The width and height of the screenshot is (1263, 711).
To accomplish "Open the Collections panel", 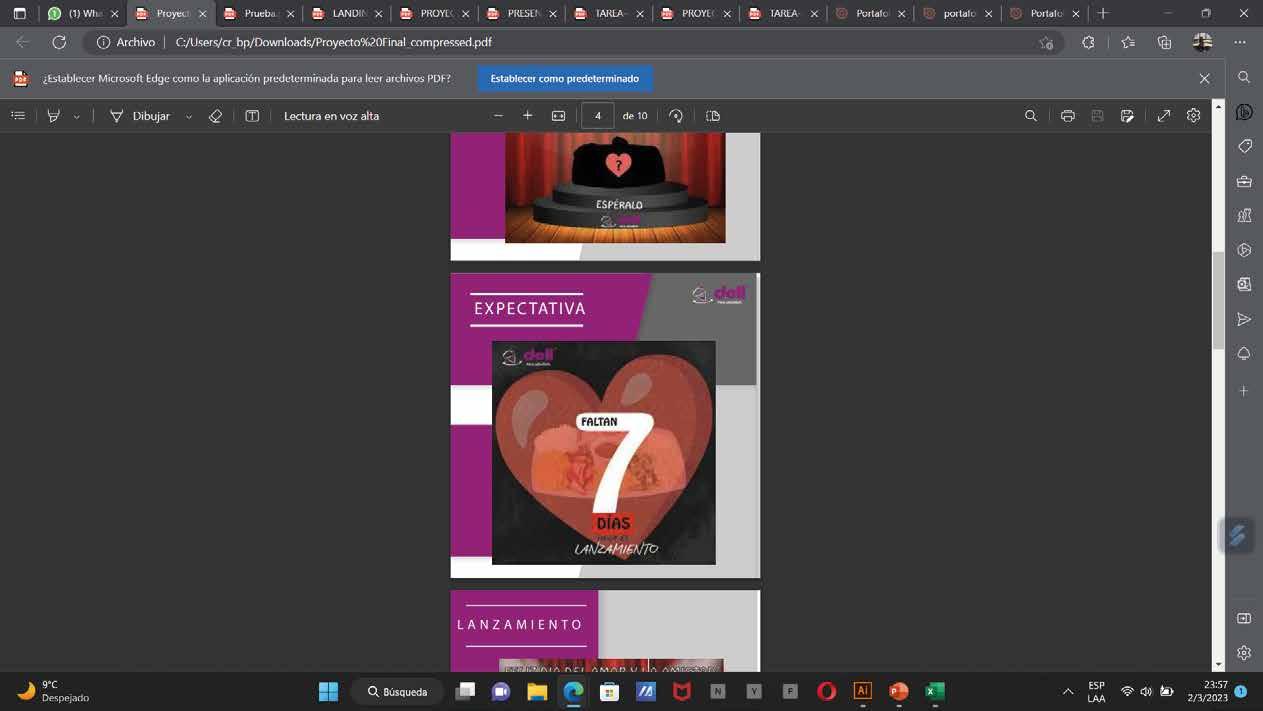I will [1164, 42].
